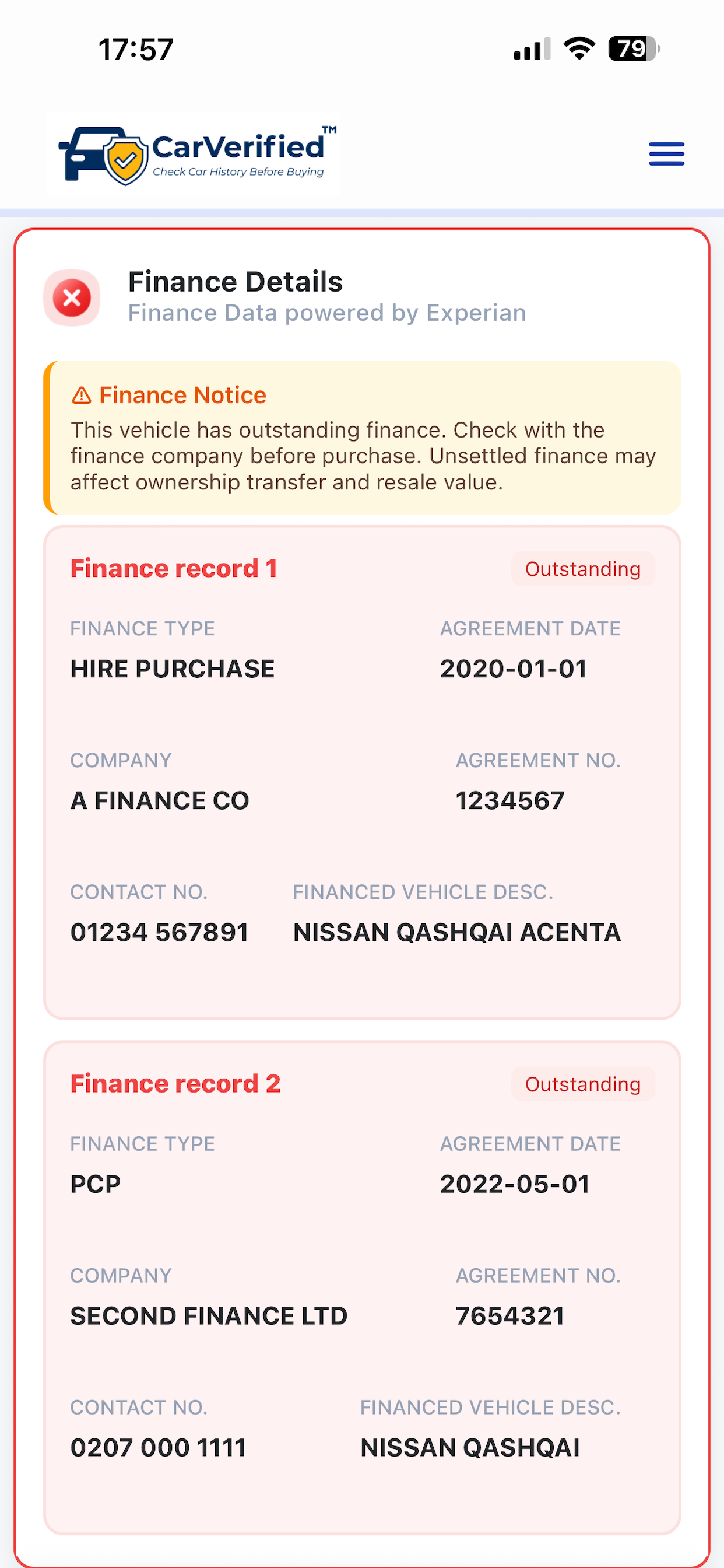Image resolution: width=724 pixels, height=1568 pixels.
Task: Open the hamburger navigation menu
Action: click(x=666, y=153)
